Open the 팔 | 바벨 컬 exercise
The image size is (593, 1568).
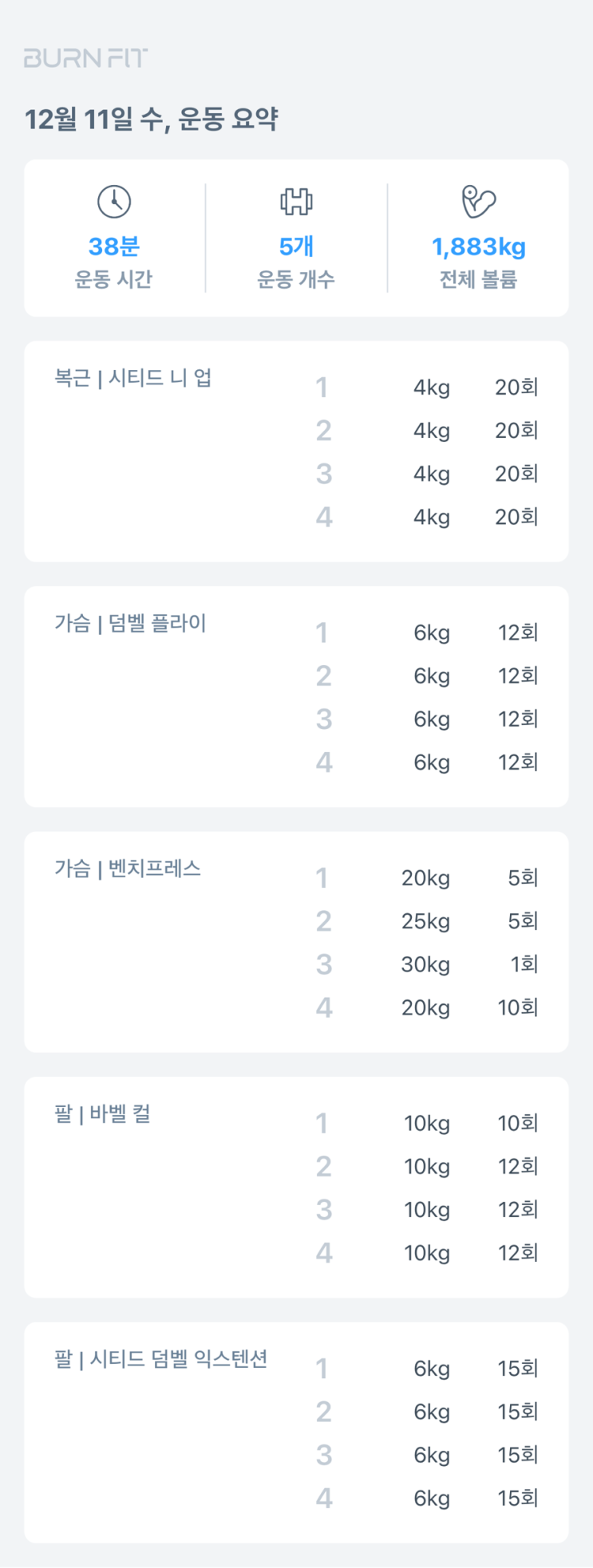point(102,1114)
